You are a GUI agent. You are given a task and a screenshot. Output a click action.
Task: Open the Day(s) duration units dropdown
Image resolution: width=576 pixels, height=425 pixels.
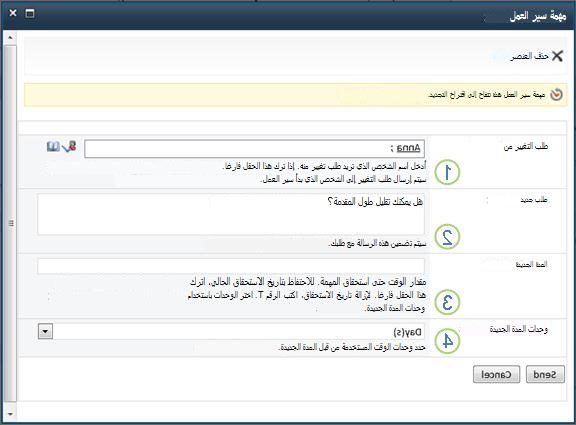click(45, 332)
